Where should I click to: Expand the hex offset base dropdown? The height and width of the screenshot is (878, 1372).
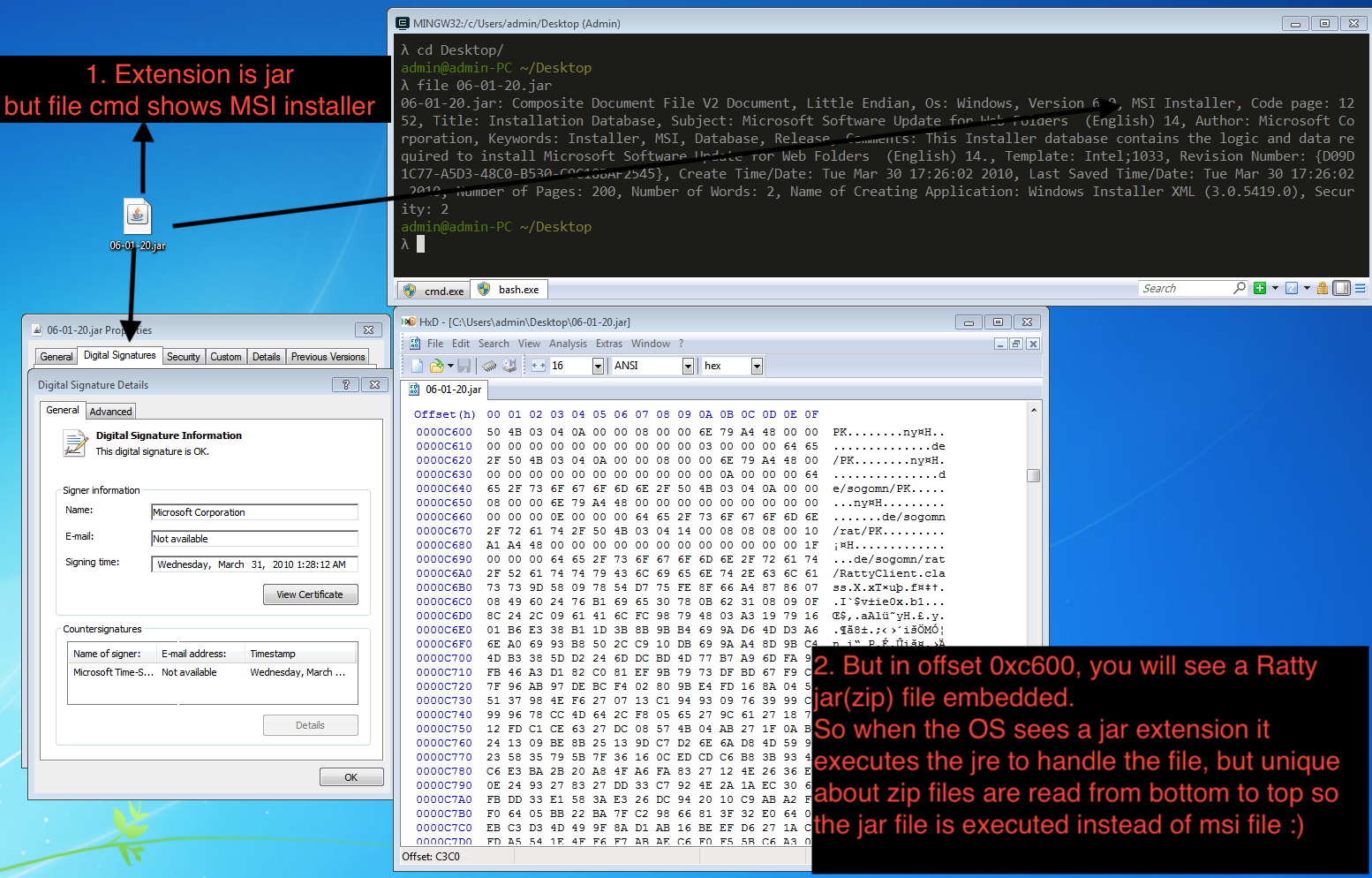(x=757, y=366)
